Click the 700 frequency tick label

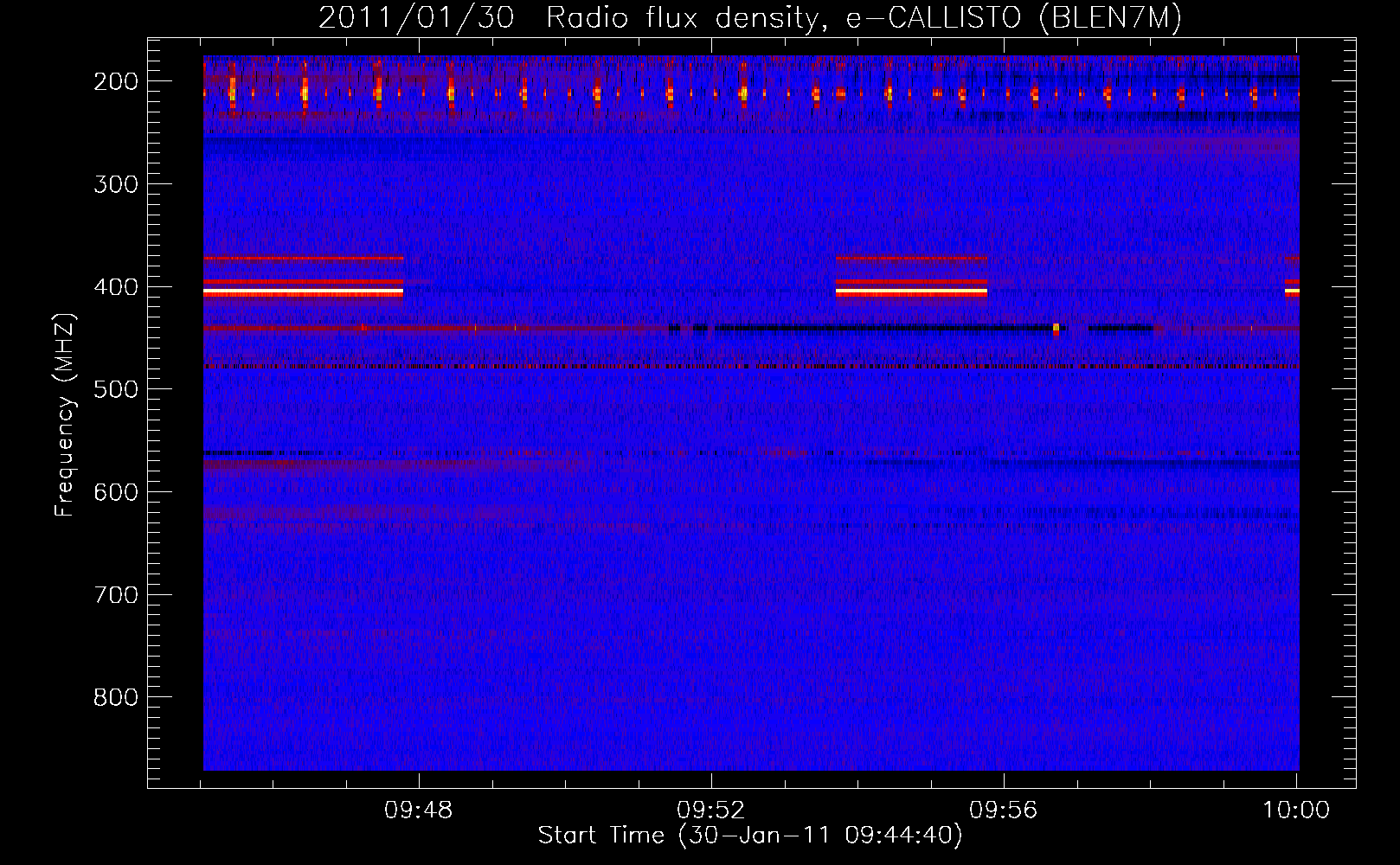tap(115, 595)
